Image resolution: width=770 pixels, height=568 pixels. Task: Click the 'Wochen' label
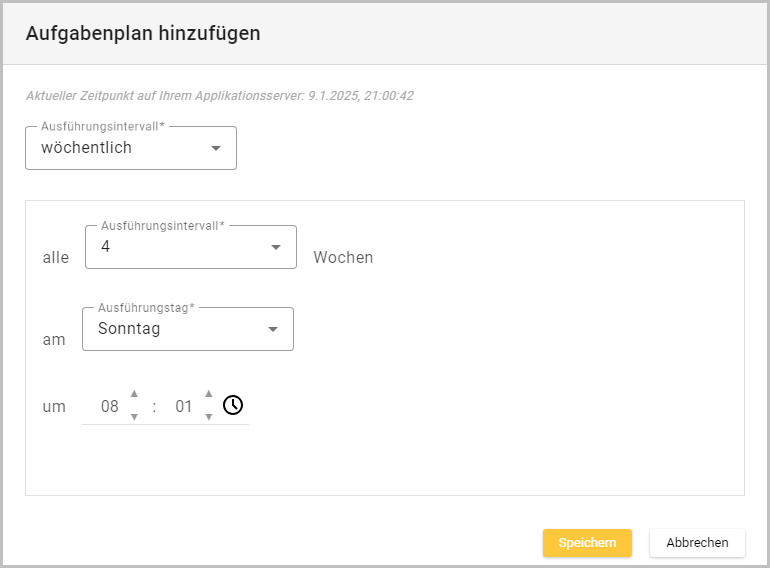pyautogui.click(x=343, y=258)
